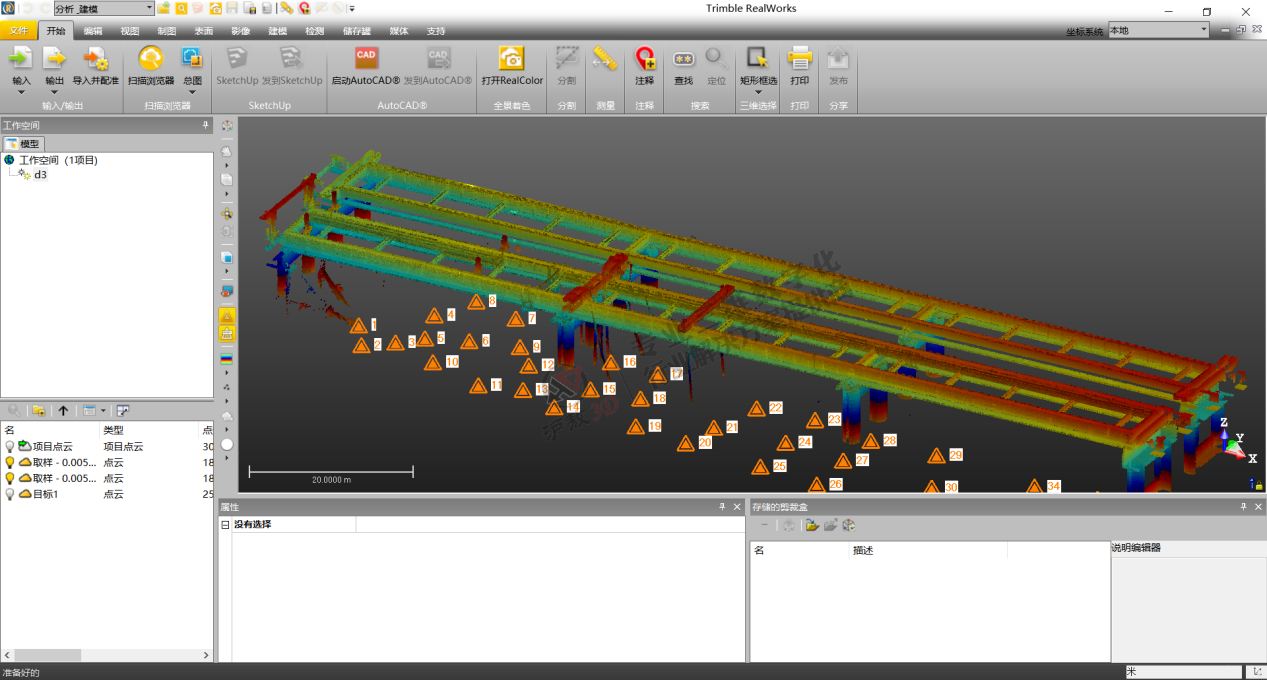This screenshot has width=1267, height=680.
Task: Go up one level with the arrow icon
Action: [x=63, y=410]
